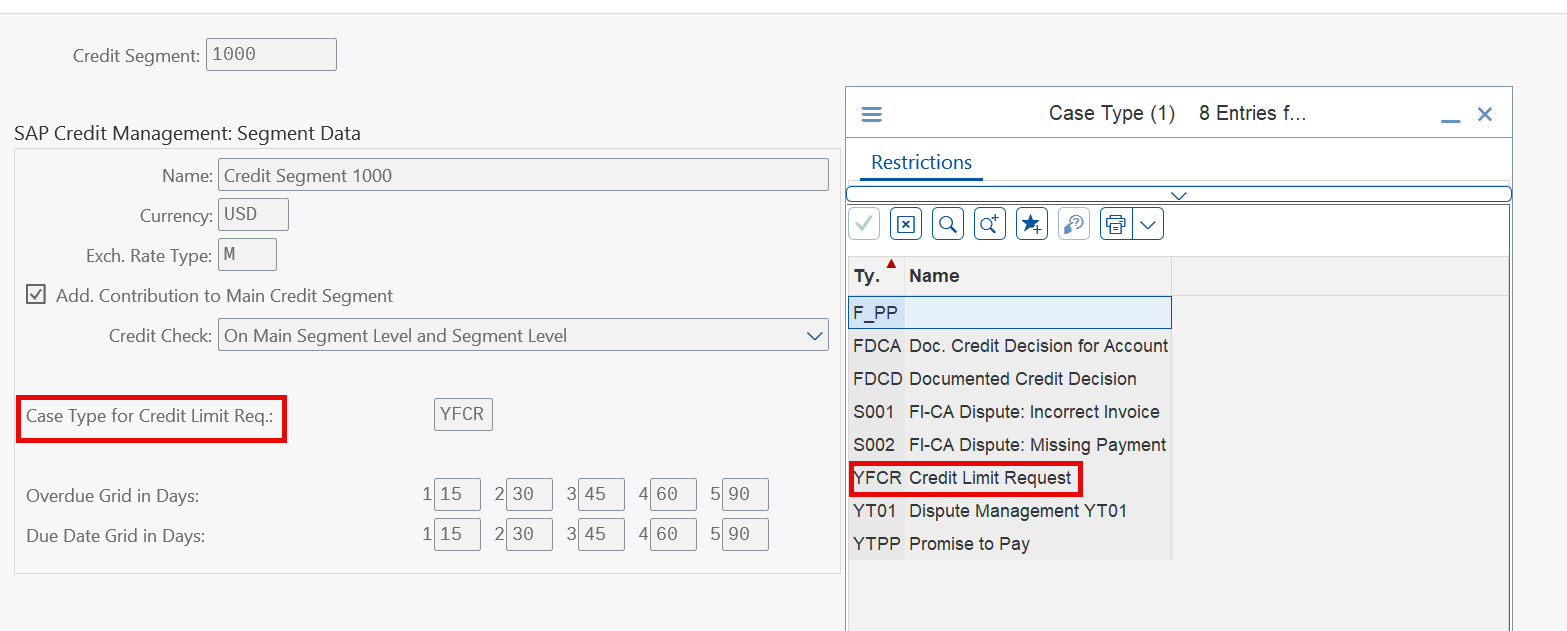Click the Print icon in dialog toolbar
This screenshot has height=631, width=1567.
(x=1116, y=224)
